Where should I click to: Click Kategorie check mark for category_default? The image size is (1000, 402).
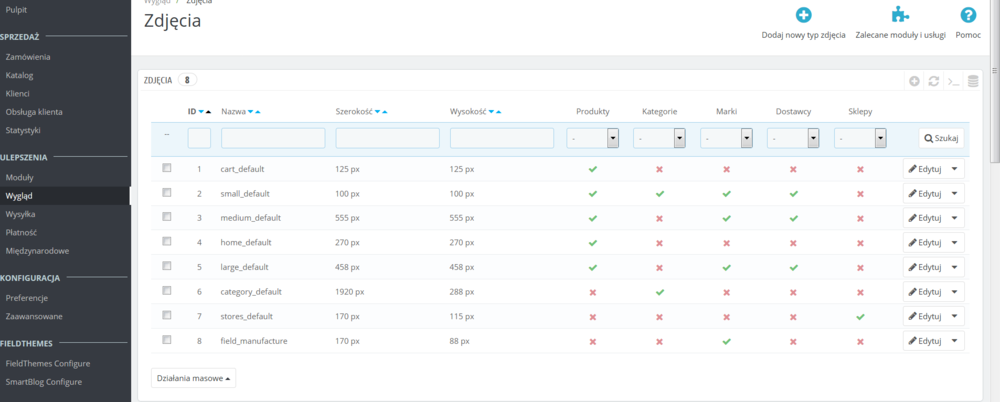click(x=659, y=292)
